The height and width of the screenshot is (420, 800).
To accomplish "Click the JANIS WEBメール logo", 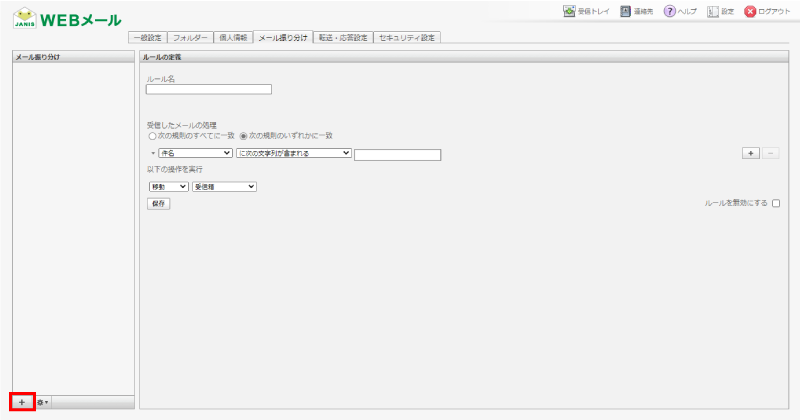I will [66, 20].
